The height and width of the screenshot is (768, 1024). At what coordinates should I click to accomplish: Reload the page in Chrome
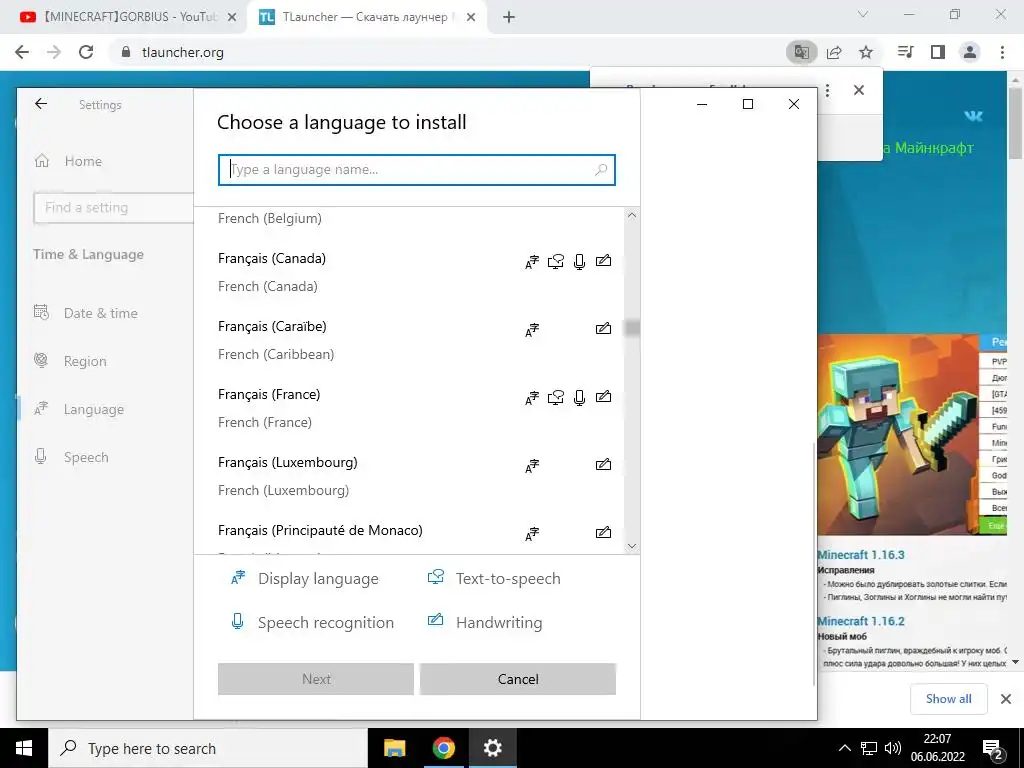point(86,52)
